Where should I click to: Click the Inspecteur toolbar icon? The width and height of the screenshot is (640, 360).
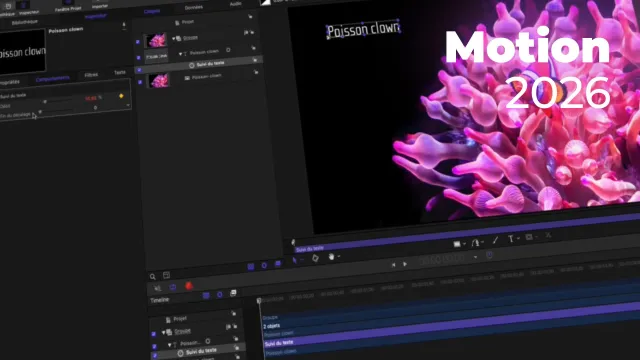click(23, 5)
